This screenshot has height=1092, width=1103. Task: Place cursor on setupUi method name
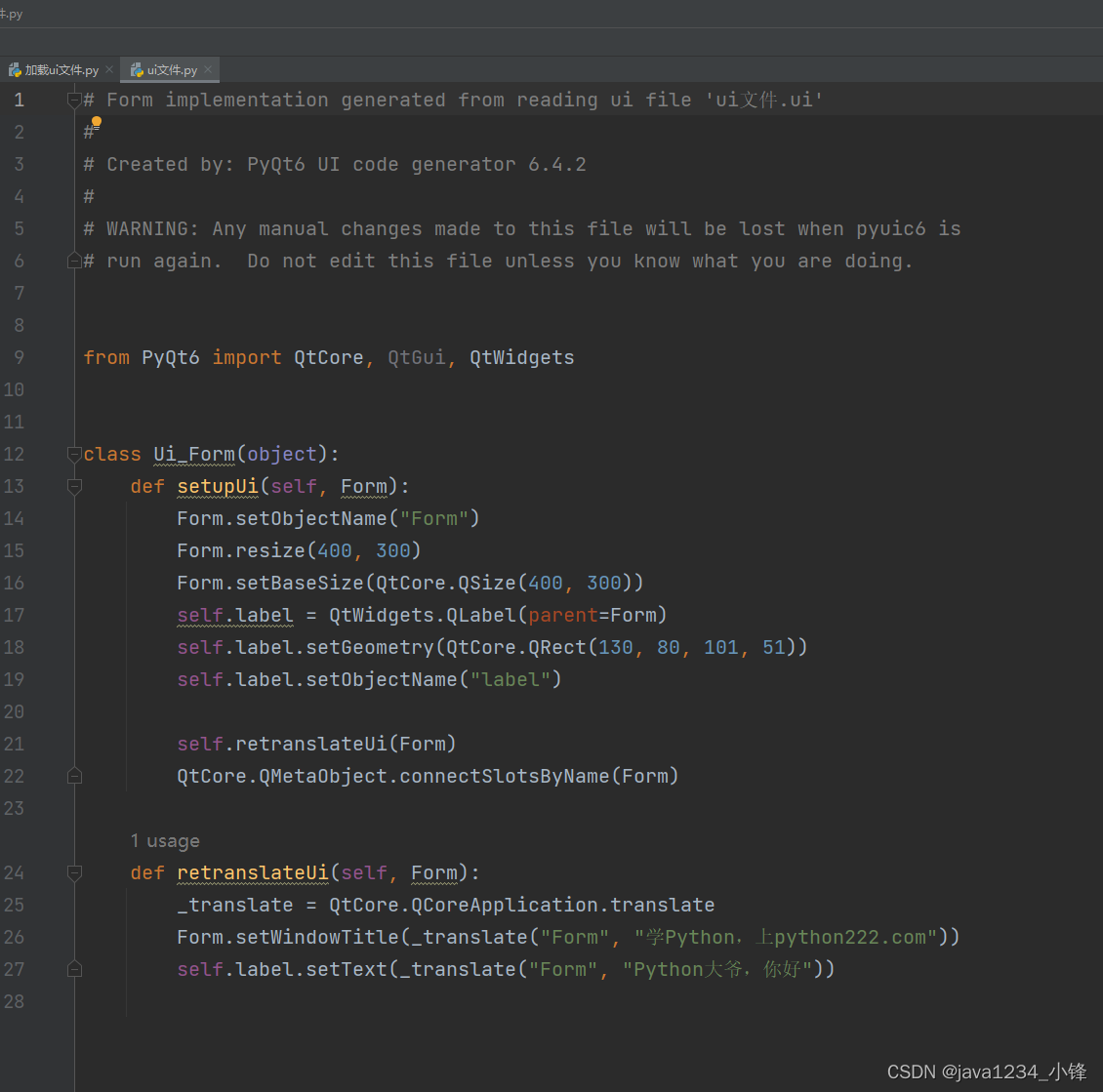[x=218, y=487]
